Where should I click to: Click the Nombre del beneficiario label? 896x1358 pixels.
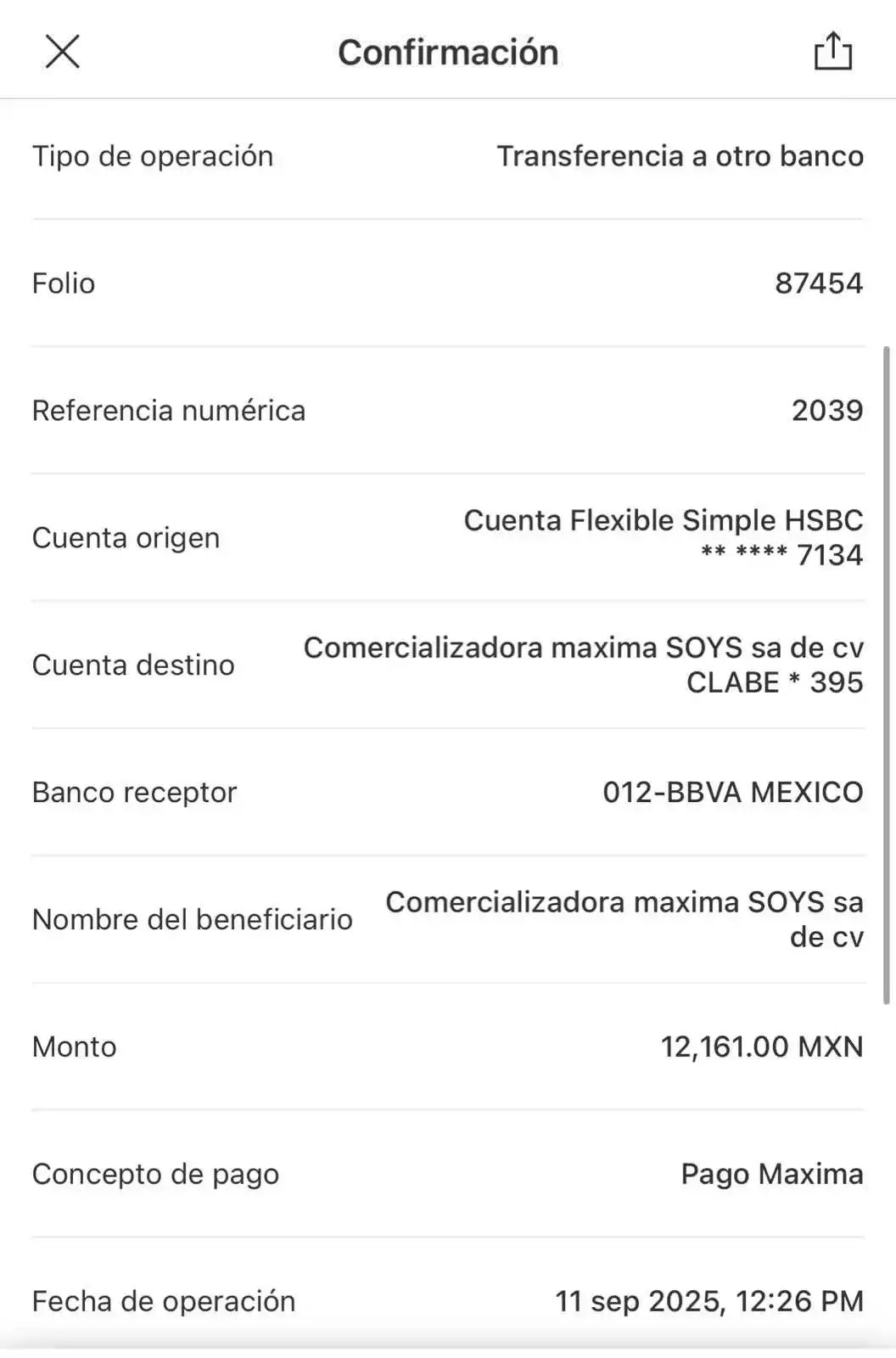192,919
